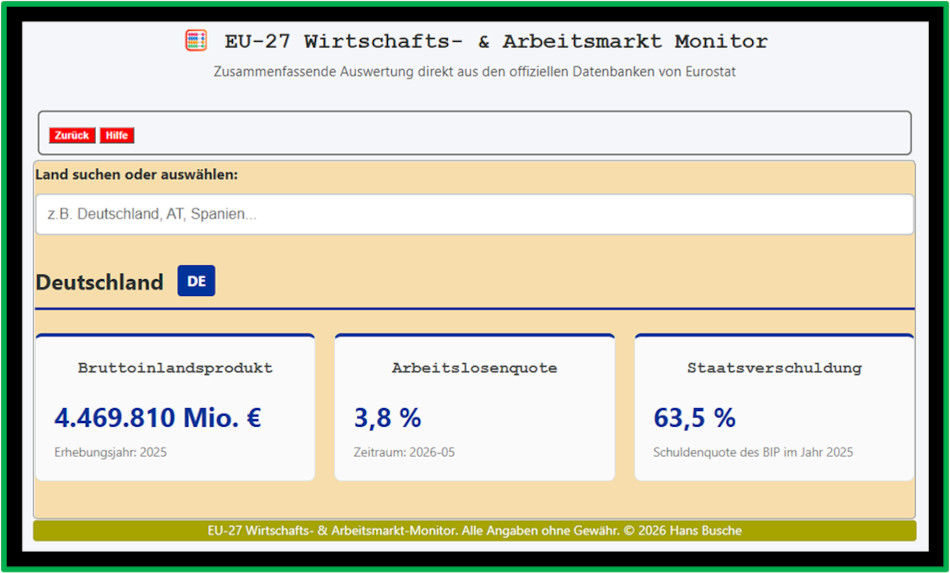The width and height of the screenshot is (950, 573).
Task: Click the text Erhebungsjahr: 2025
Action: click(110, 452)
